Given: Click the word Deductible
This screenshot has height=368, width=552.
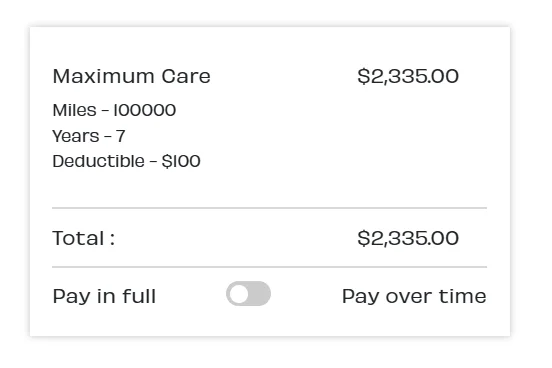Looking at the screenshot, I should point(99,161).
